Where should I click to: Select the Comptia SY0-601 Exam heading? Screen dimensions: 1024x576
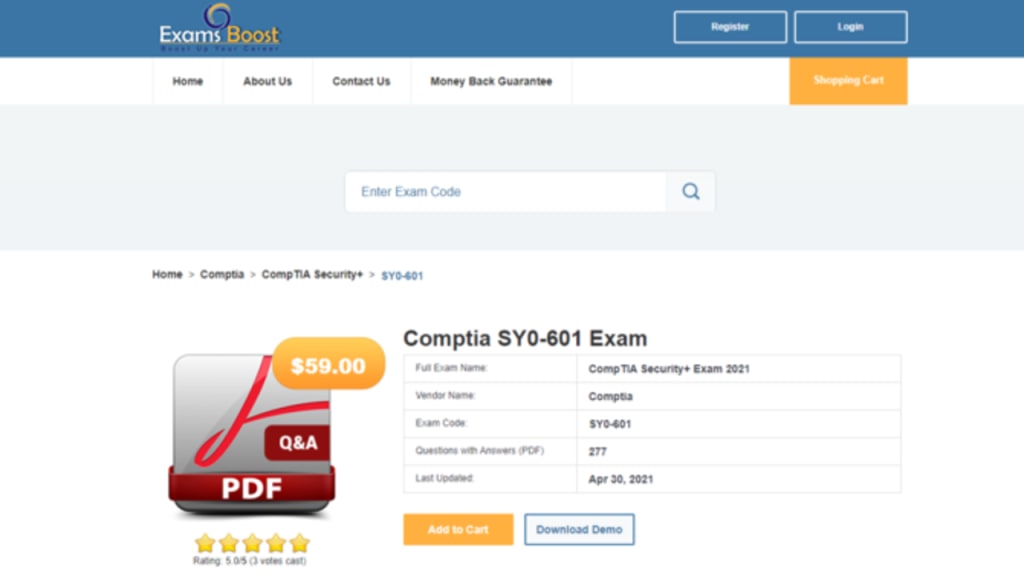click(525, 338)
